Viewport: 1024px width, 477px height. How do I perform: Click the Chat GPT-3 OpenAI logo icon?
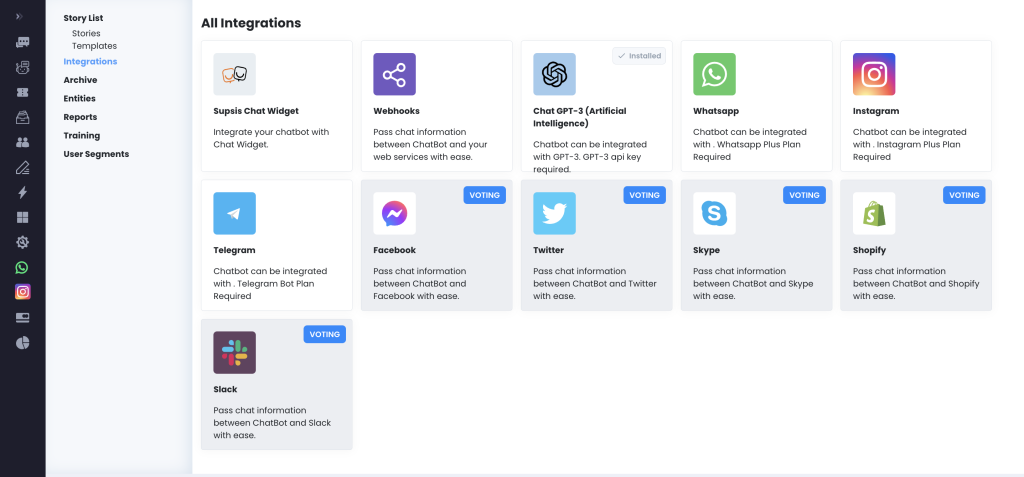point(554,74)
